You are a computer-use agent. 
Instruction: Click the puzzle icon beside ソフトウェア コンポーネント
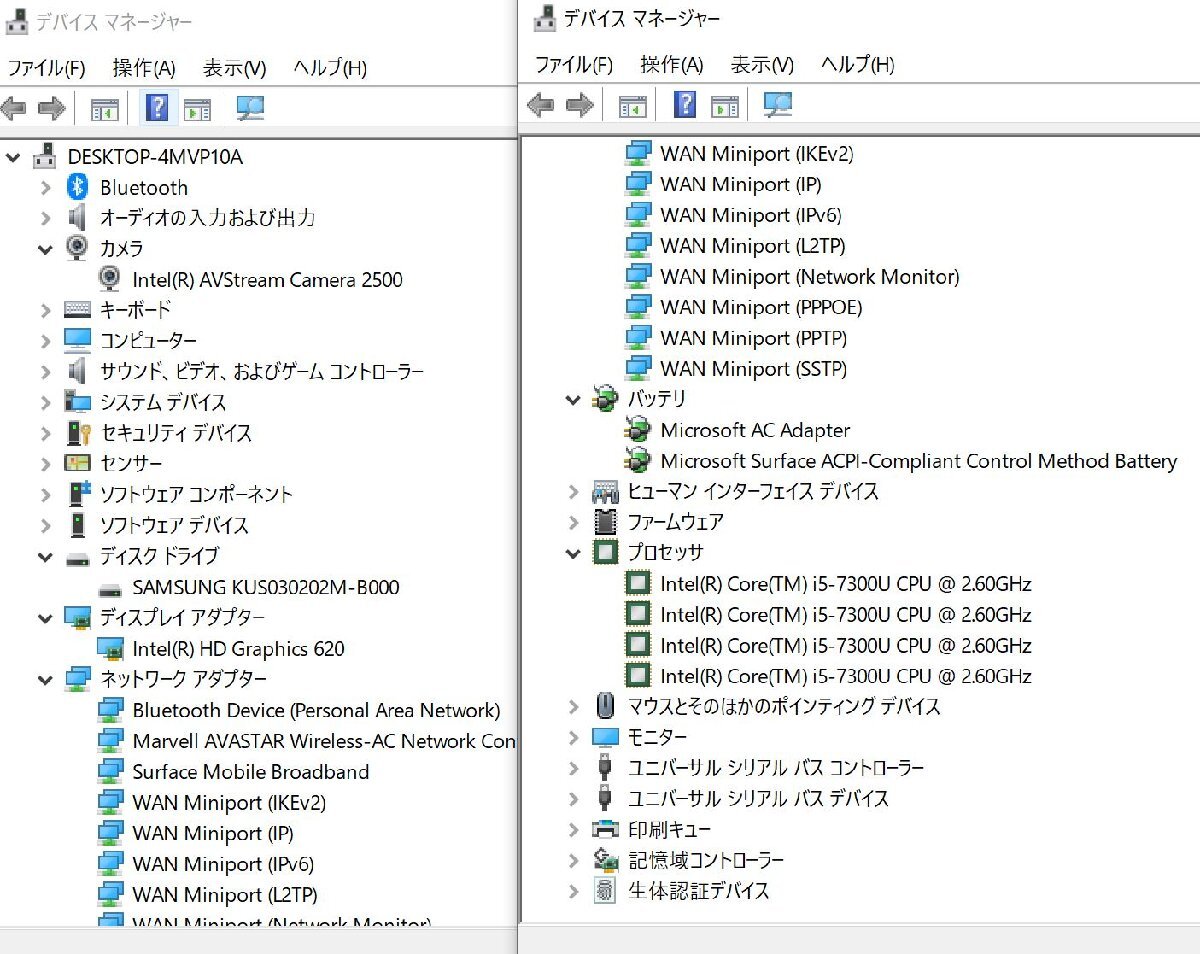click(79, 494)
